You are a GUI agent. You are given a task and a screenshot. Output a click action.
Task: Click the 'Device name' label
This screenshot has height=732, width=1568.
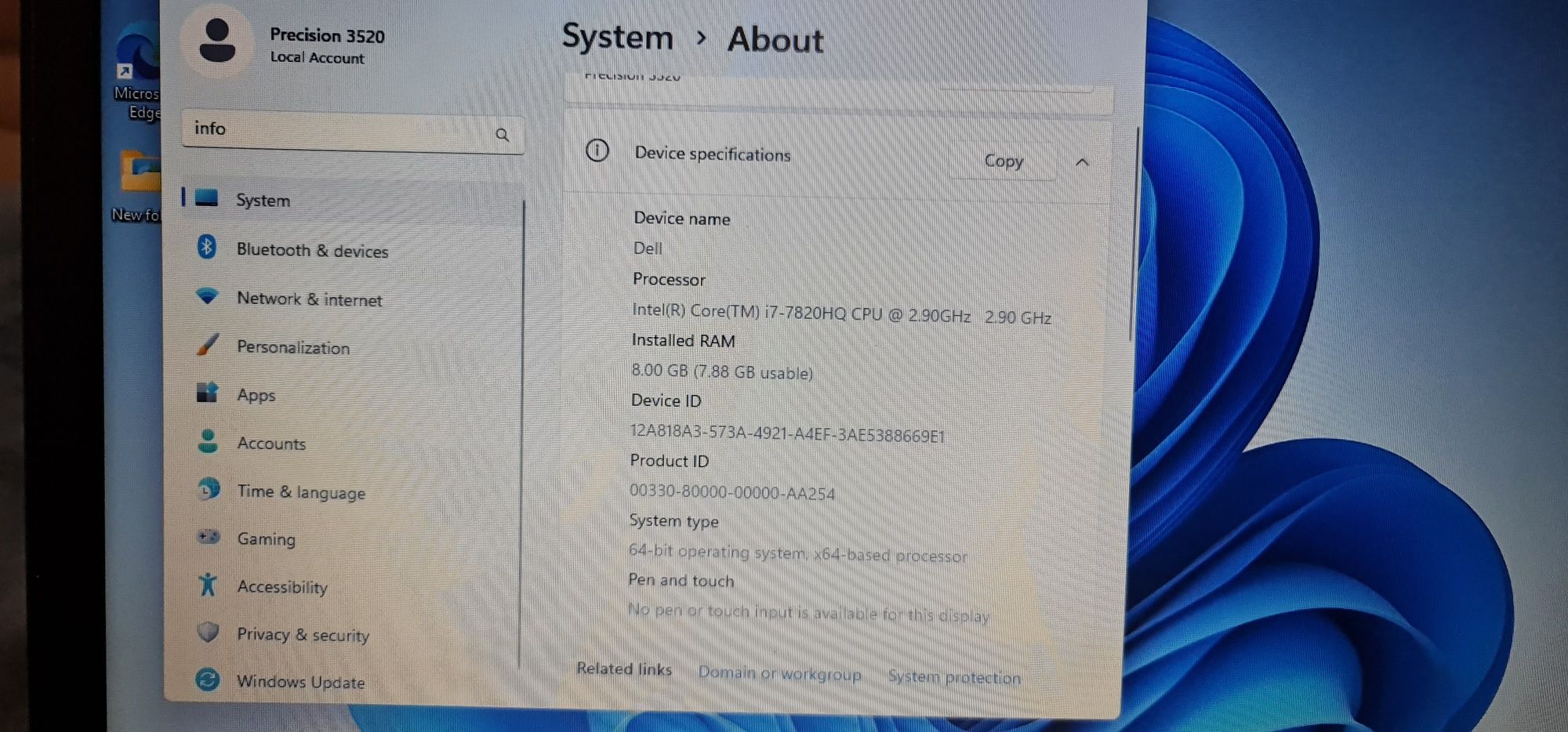[x=681, y=219]
